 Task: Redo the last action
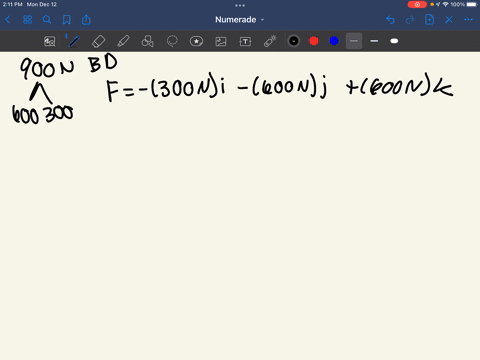tap(410, 20)
